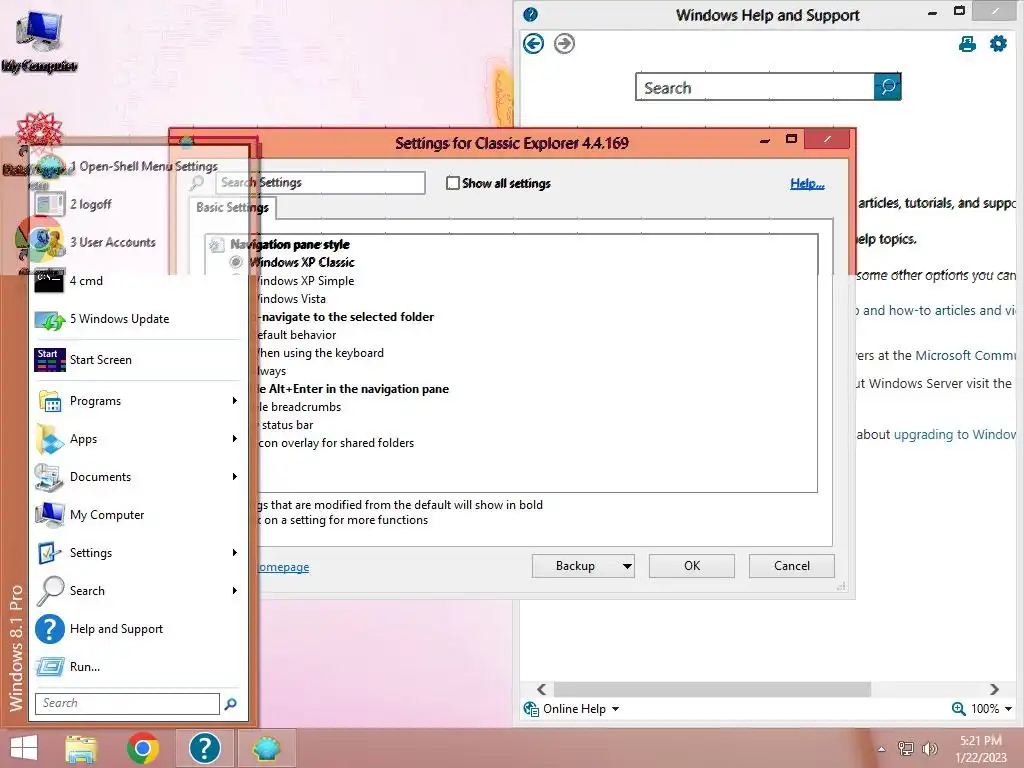Screen dimensions: 1024x768
Task: Click the Start Screen icon
Action: [x=50, y=360]
